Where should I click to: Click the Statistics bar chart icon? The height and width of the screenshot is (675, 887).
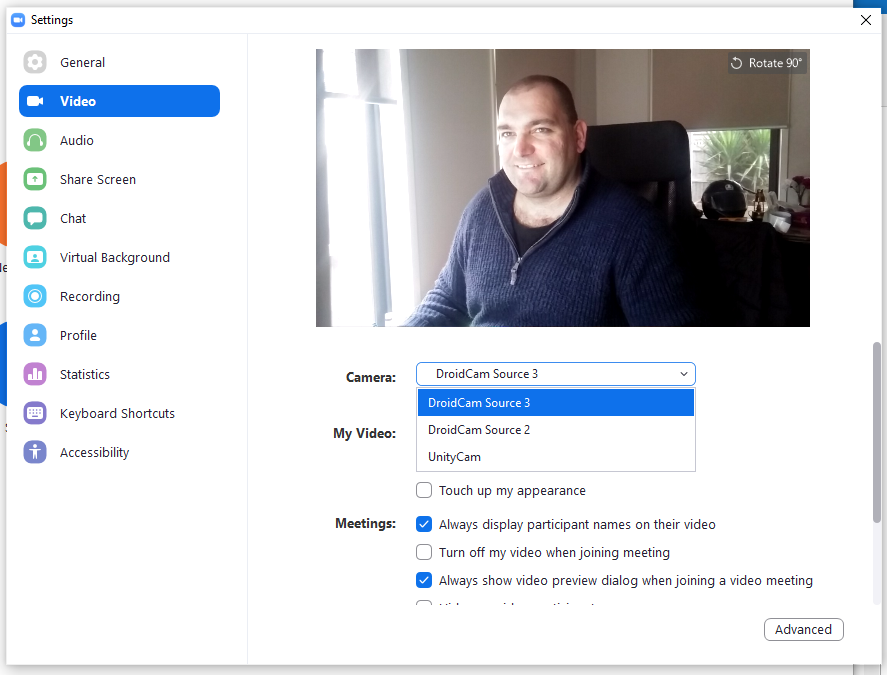click(x=35, y=375)
